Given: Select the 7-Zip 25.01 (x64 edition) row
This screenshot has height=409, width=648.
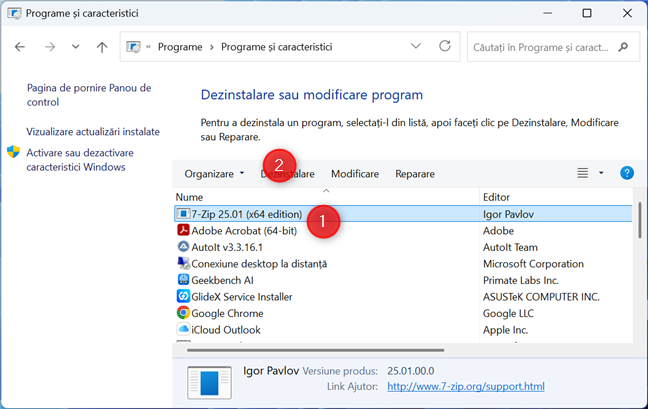Looking at the screenshot, I should (403, 214).
